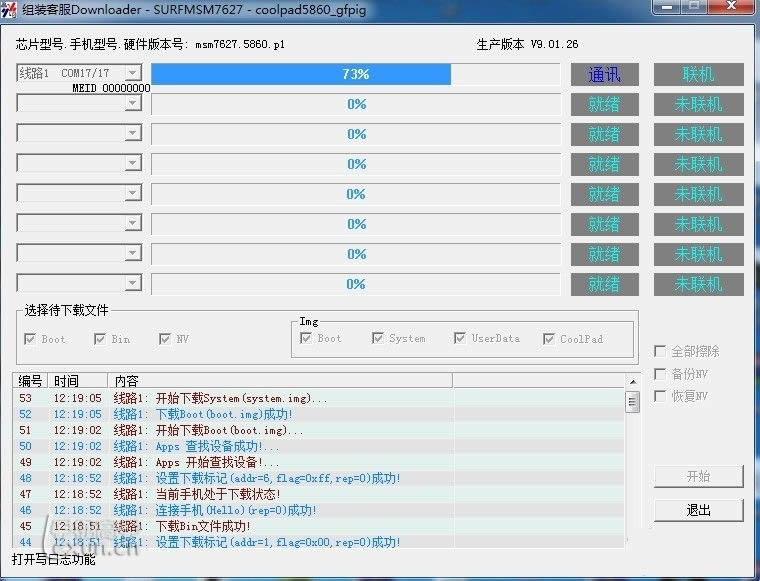This screenshot has width=760, height=581.
Task: Click the 内容 column header
Action: 280,381
